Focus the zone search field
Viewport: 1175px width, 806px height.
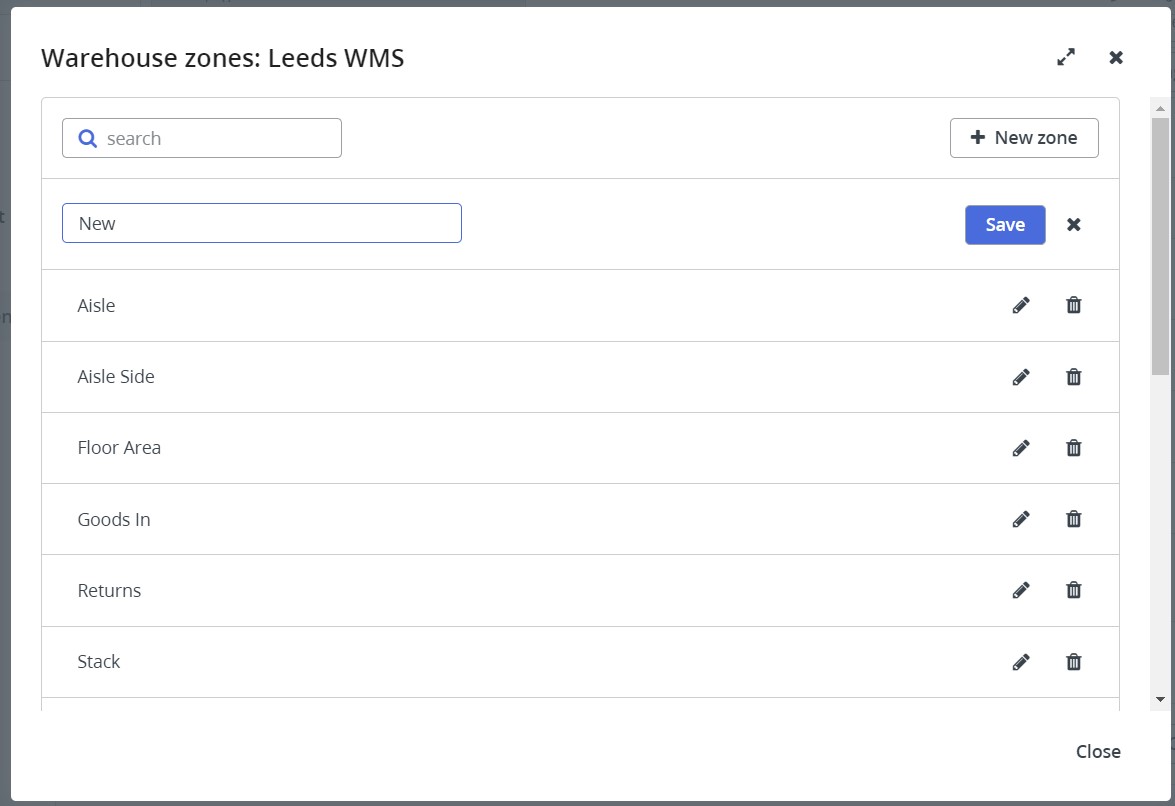point(215,138)
